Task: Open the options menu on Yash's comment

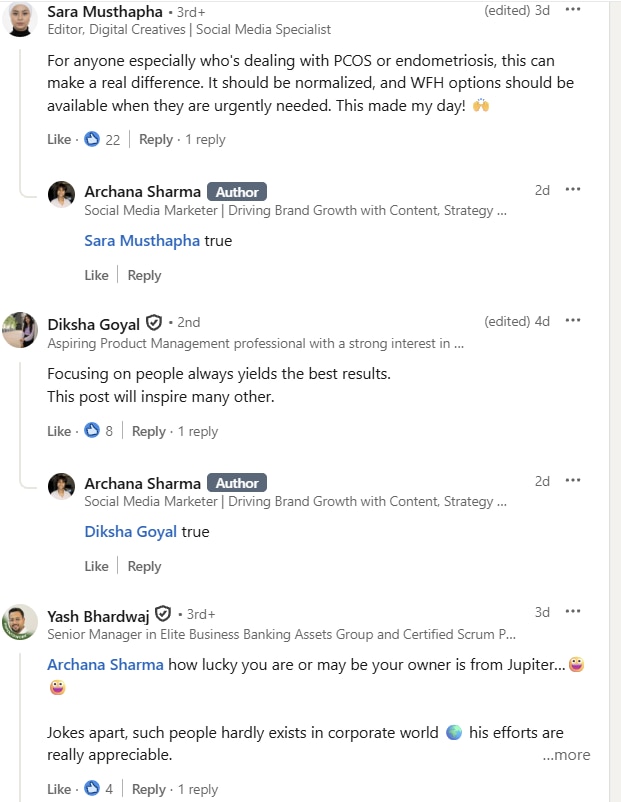Action: click(x=573, y=611)
